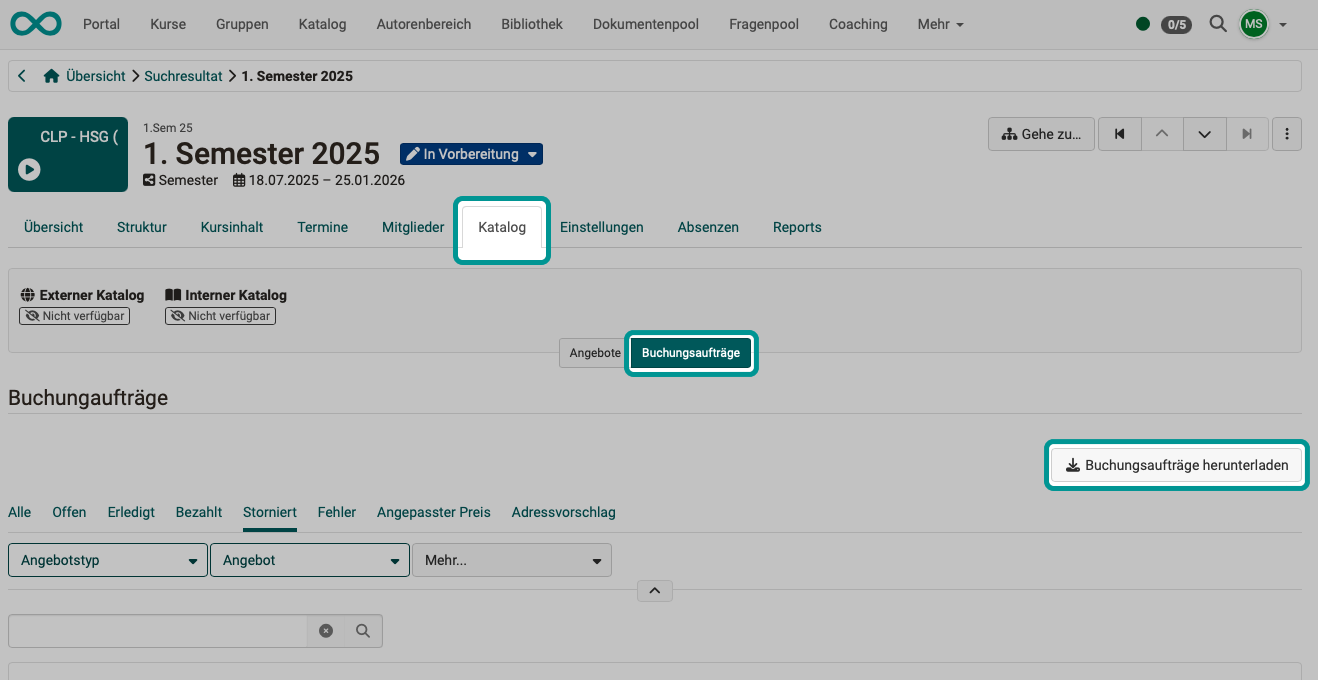Open the global search magnifier icon
The height and width of the screenshot is (680, 1318).
pos(1218,23)
